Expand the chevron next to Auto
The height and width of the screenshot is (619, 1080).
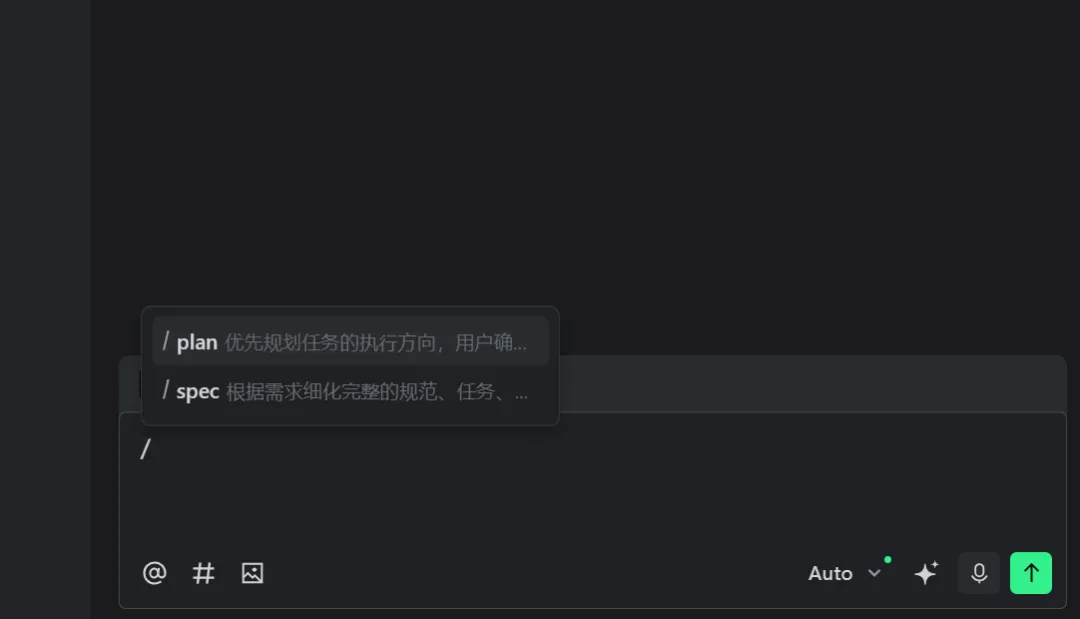[x=874, y=573]
